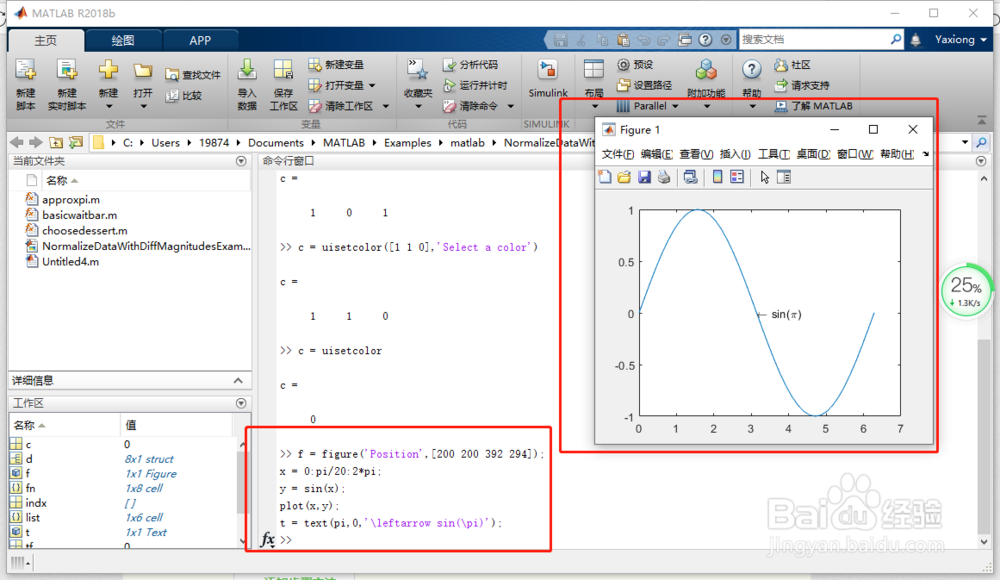Select Untitled4.m in current folder

[x=70, y=262]
